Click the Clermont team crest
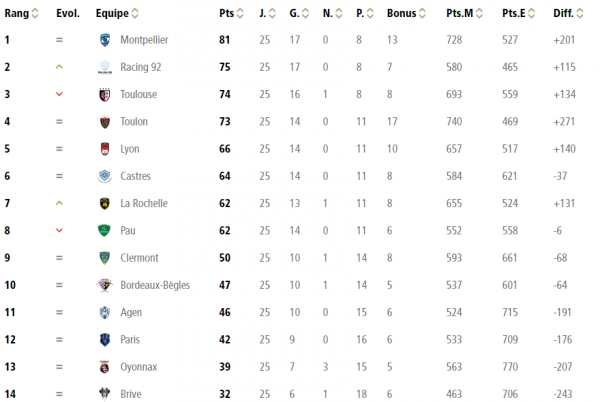600x402 pixels. pos(104,258)
